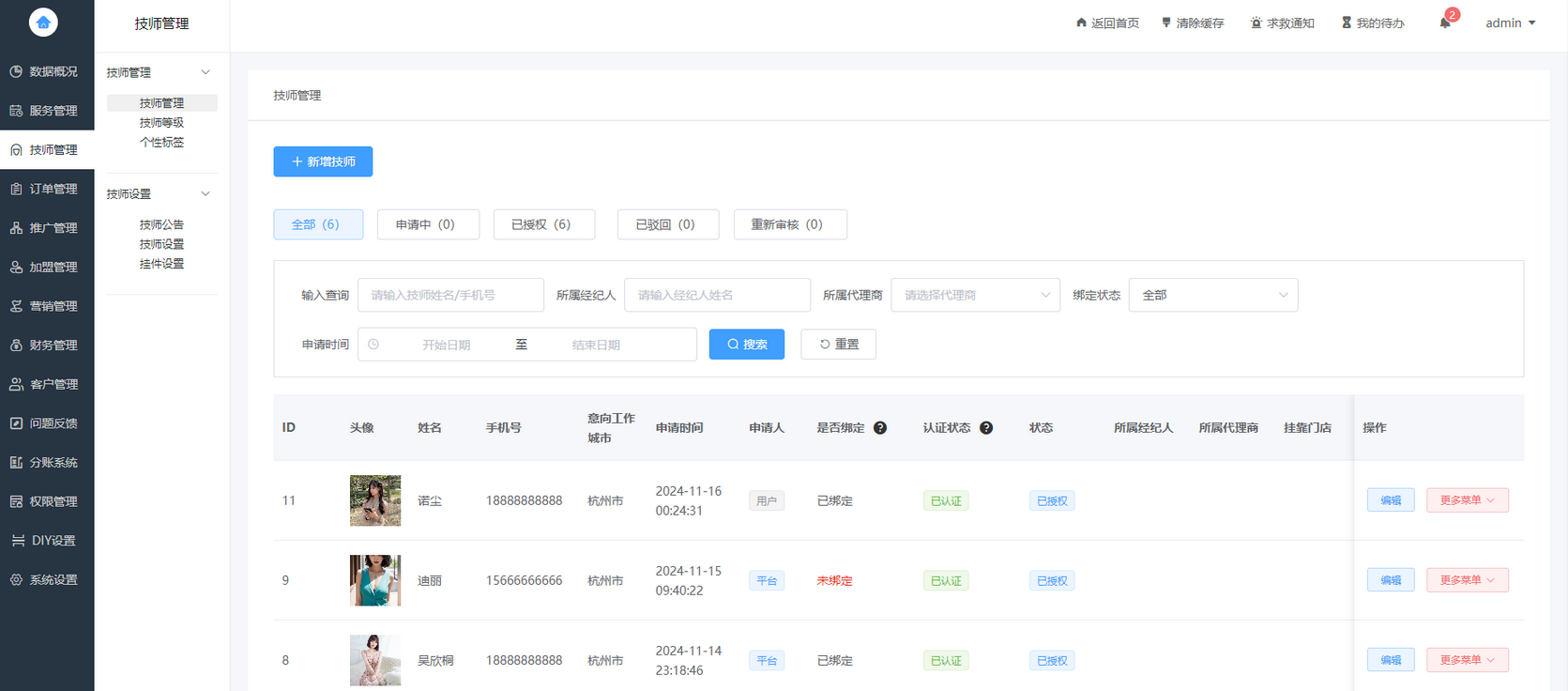This screenshot has height=691, width=1568.
Task: Click the 用户 tag in 诺尘 row
Action: tap(767, 501)
